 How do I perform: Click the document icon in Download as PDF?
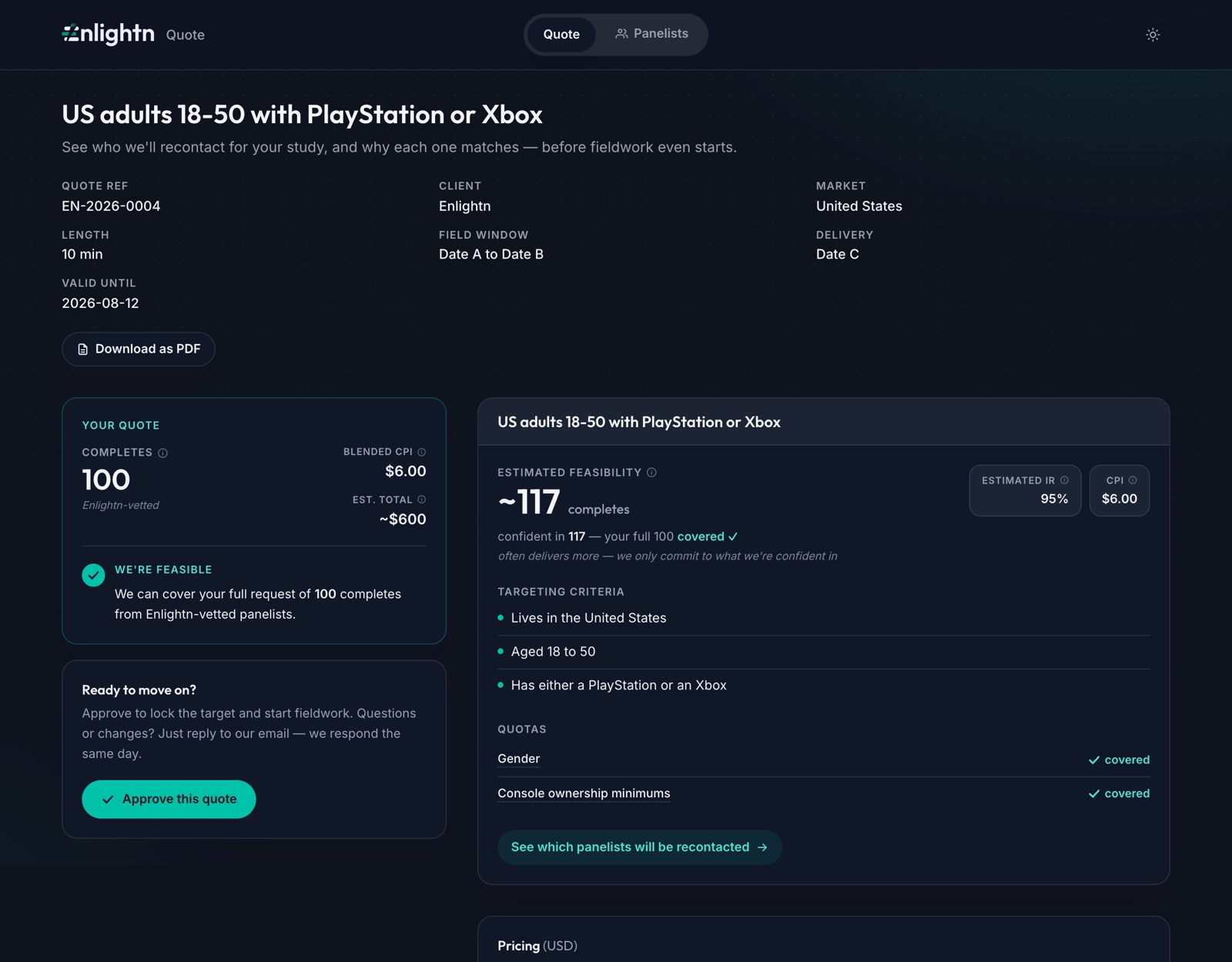[83, 349]
